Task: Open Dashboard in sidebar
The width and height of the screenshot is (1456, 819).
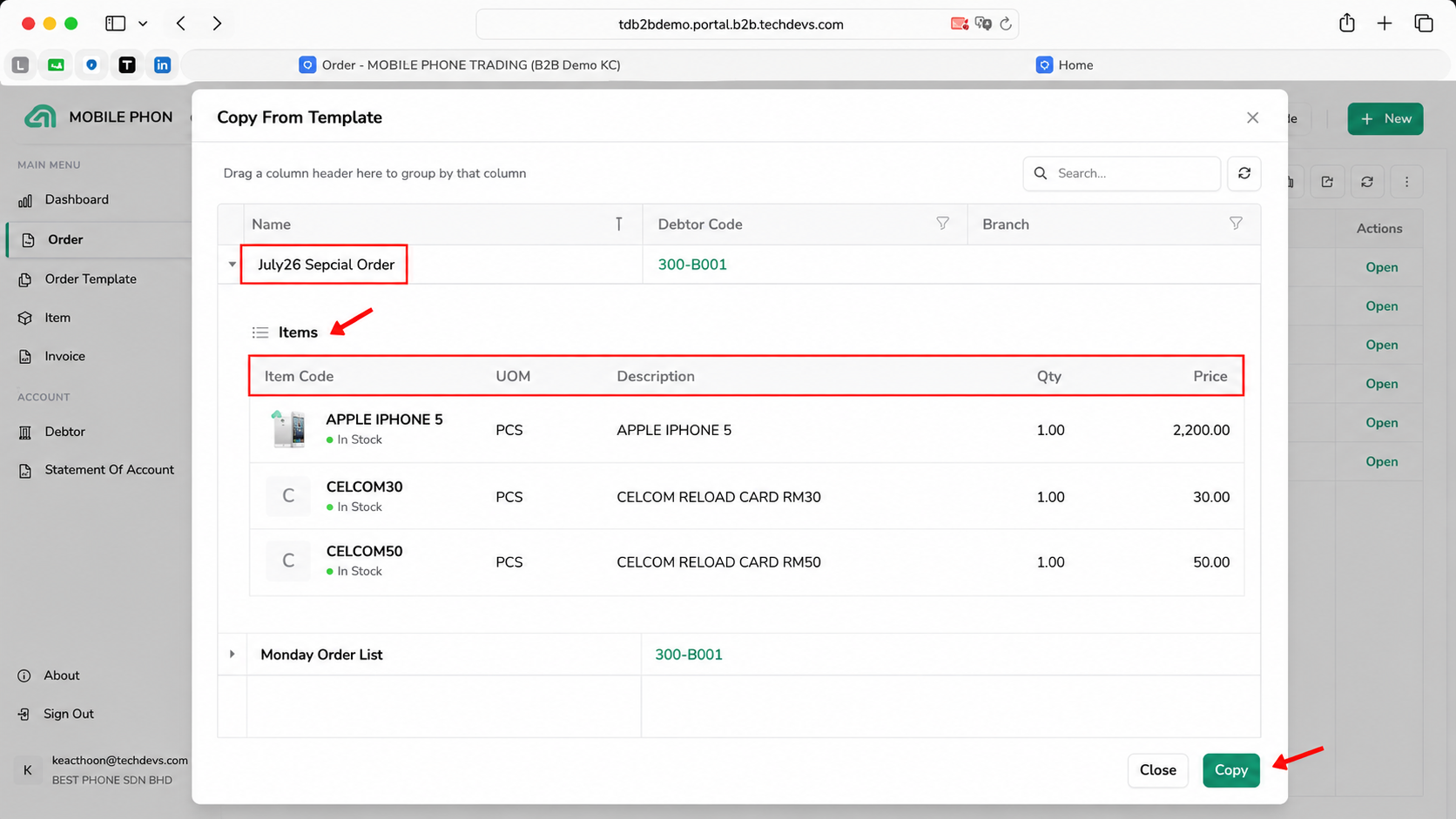Action: (77, 199)
